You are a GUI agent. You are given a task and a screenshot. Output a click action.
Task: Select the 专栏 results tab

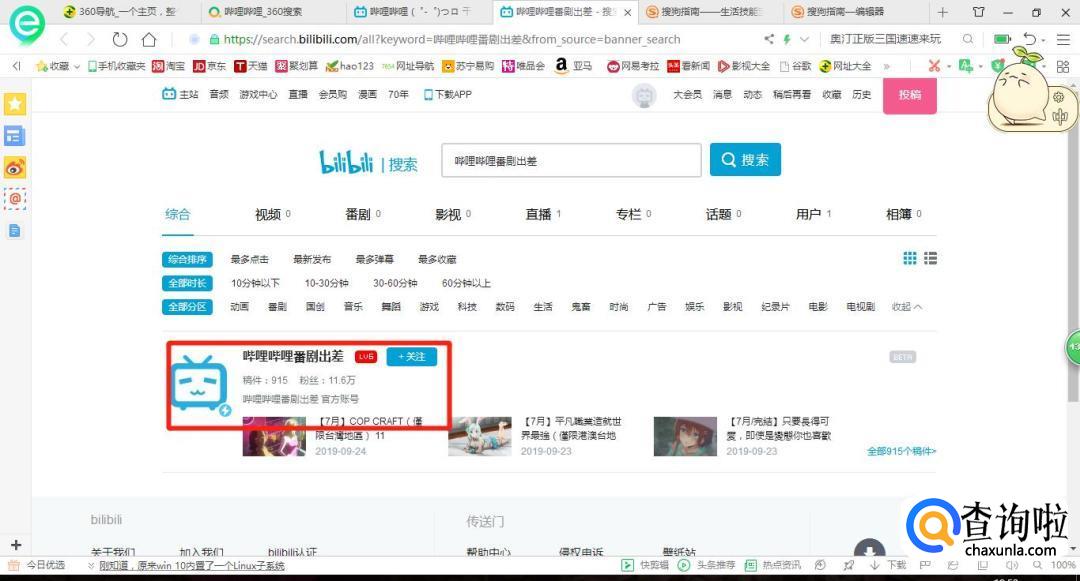(x=633, y=214)
